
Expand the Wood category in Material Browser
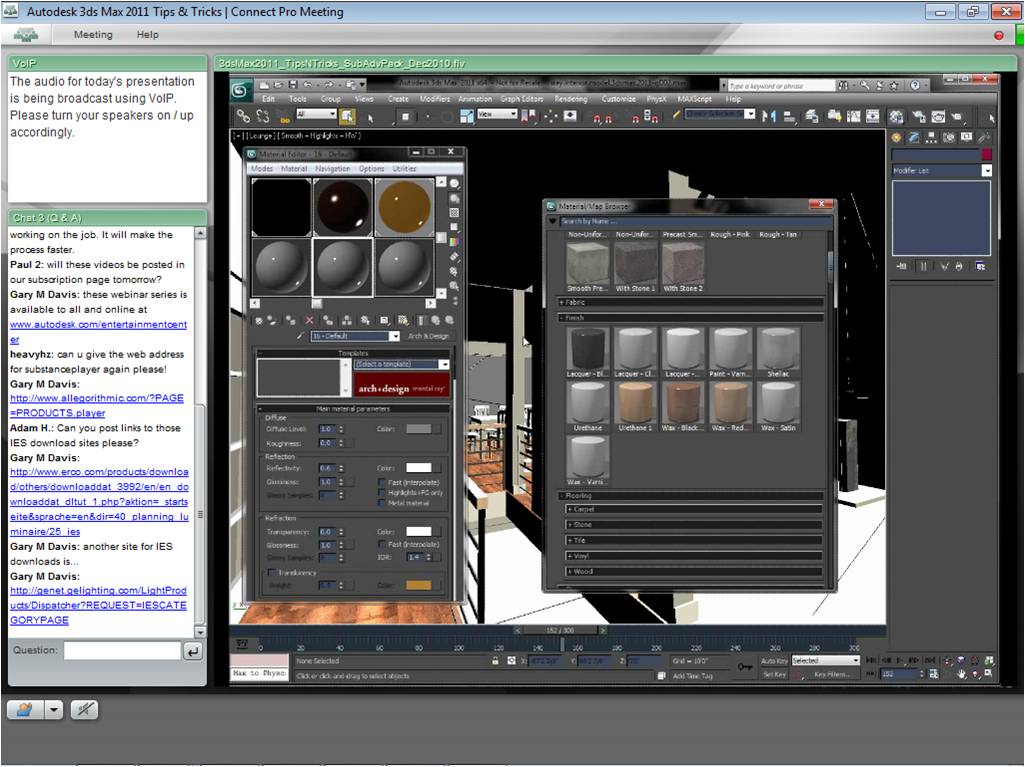coord(694,571)
